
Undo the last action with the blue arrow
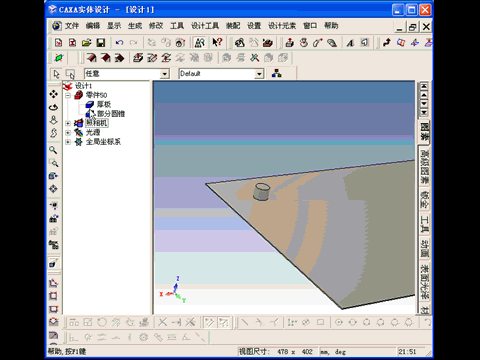click(119, 43)
